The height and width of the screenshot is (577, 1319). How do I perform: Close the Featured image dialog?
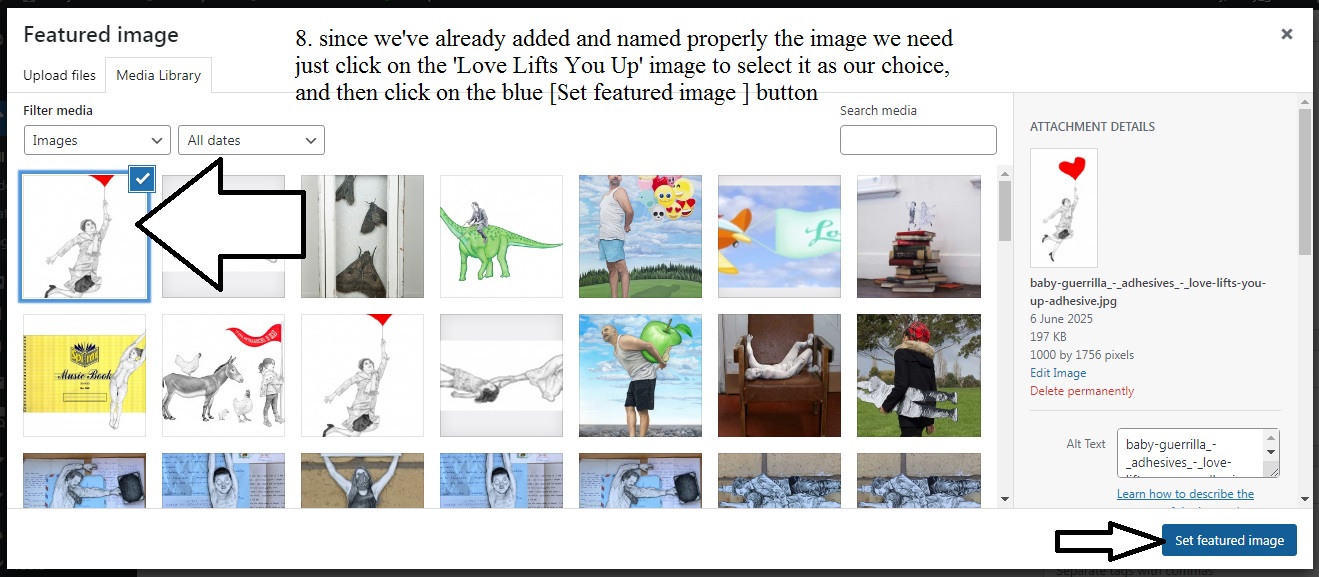click(1287, 34)
